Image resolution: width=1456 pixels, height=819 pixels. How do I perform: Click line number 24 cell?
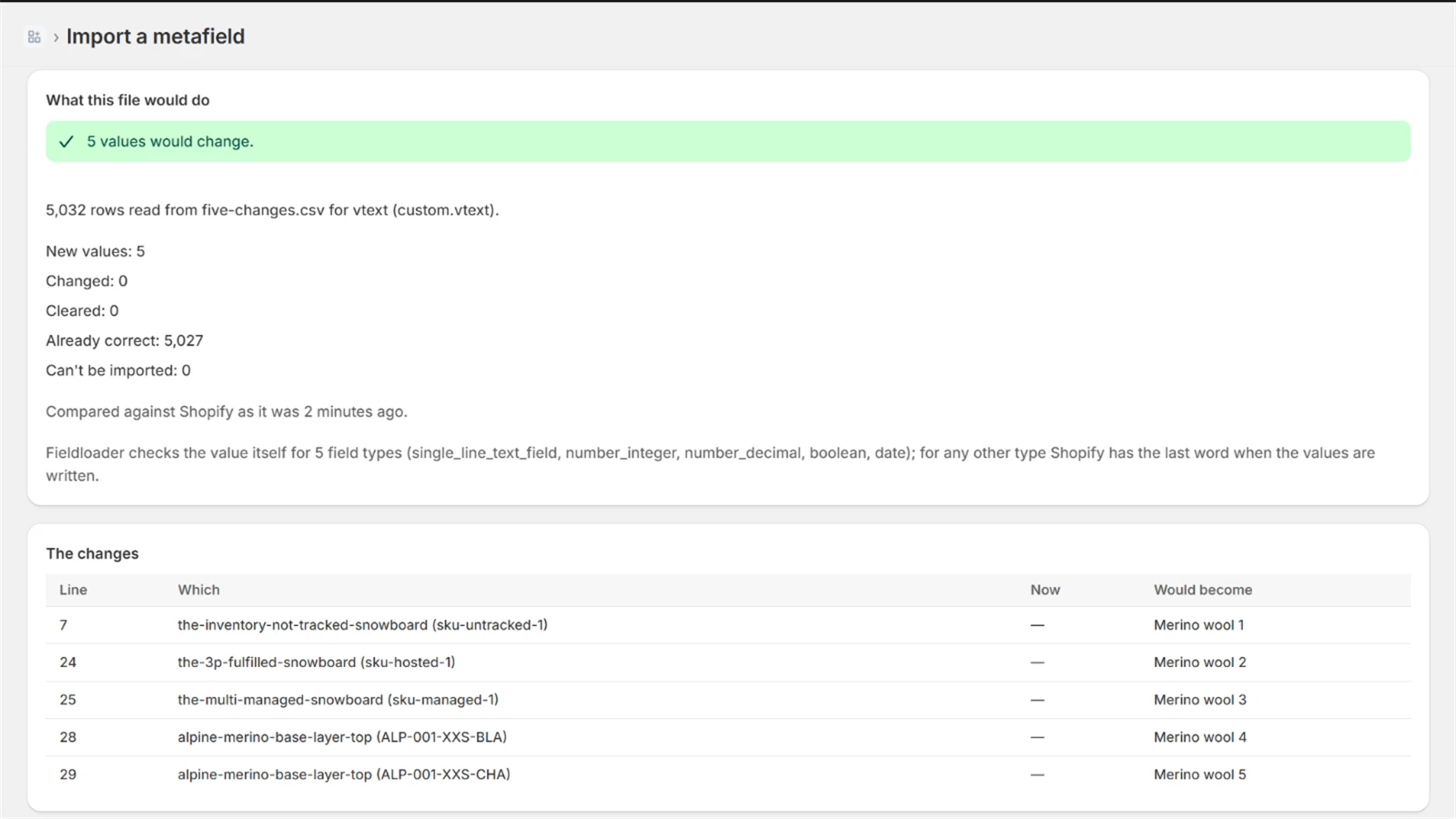tap(67, 662)
